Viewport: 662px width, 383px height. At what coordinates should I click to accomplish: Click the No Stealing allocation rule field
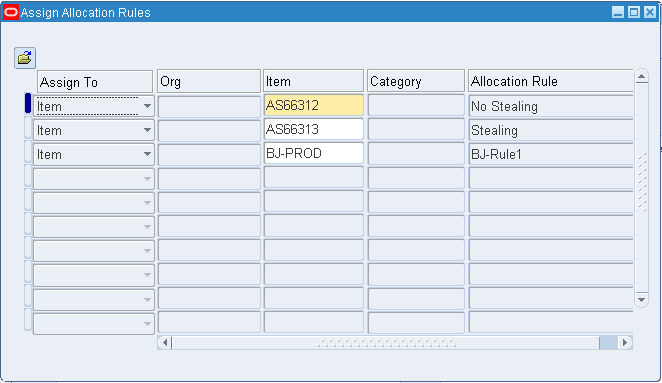[551, 106]
